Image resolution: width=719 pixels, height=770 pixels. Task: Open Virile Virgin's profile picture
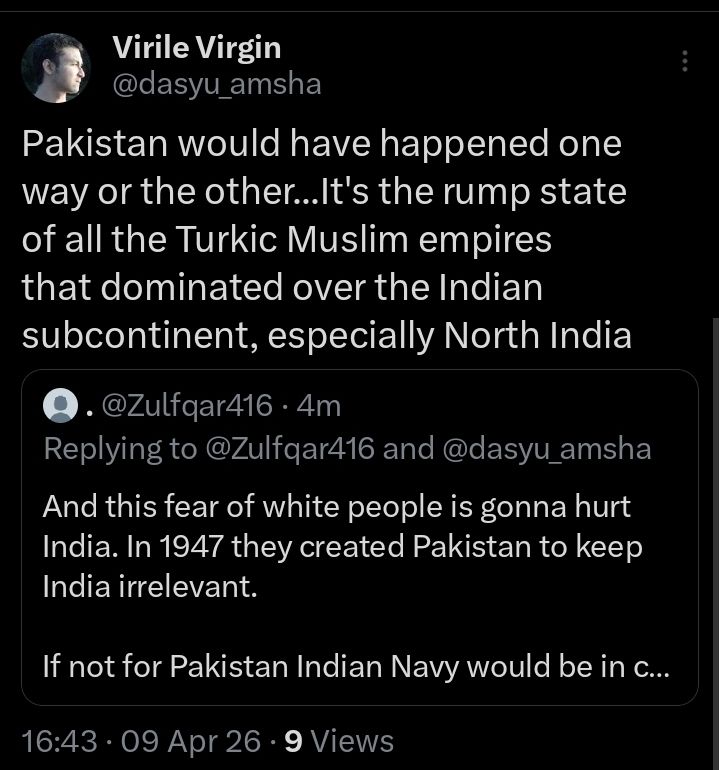pyautogui.click(x=56, y=67)
